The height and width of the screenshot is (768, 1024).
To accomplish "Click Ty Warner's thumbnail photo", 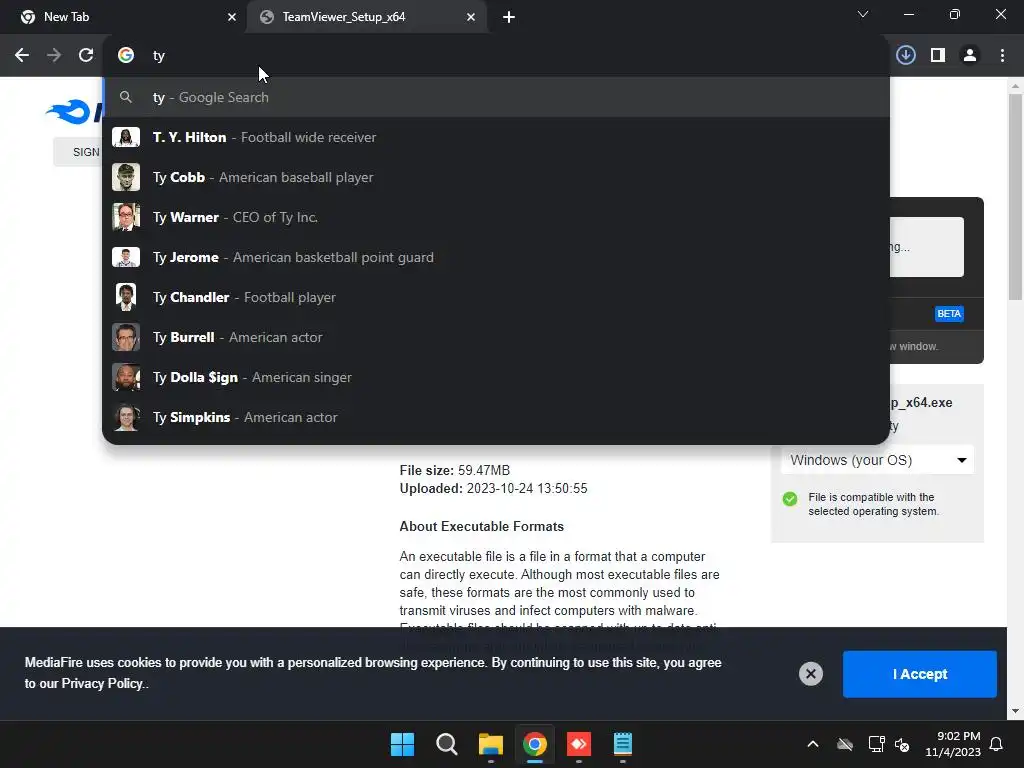I will pos(126,217).
